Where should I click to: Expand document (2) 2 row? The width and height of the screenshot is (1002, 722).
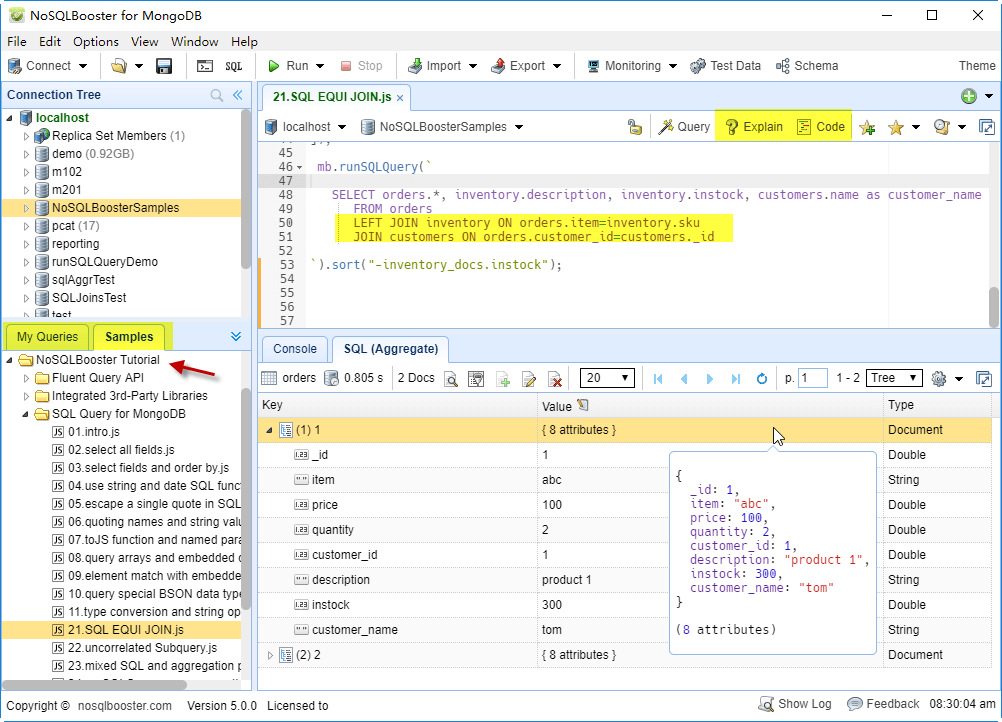point(269,655)
